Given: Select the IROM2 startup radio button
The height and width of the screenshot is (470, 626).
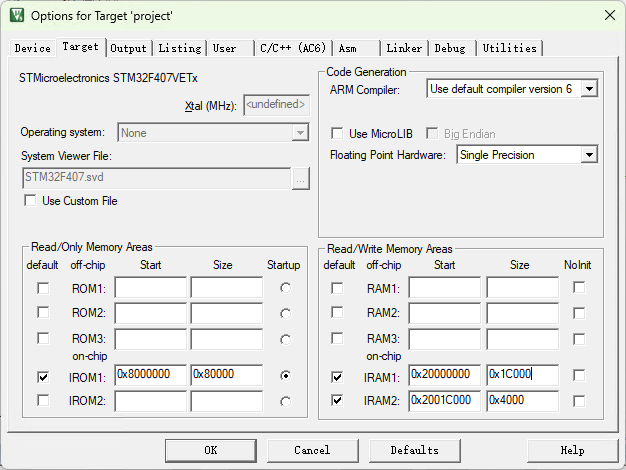Looking at the screenshot, I should point(288,401).
